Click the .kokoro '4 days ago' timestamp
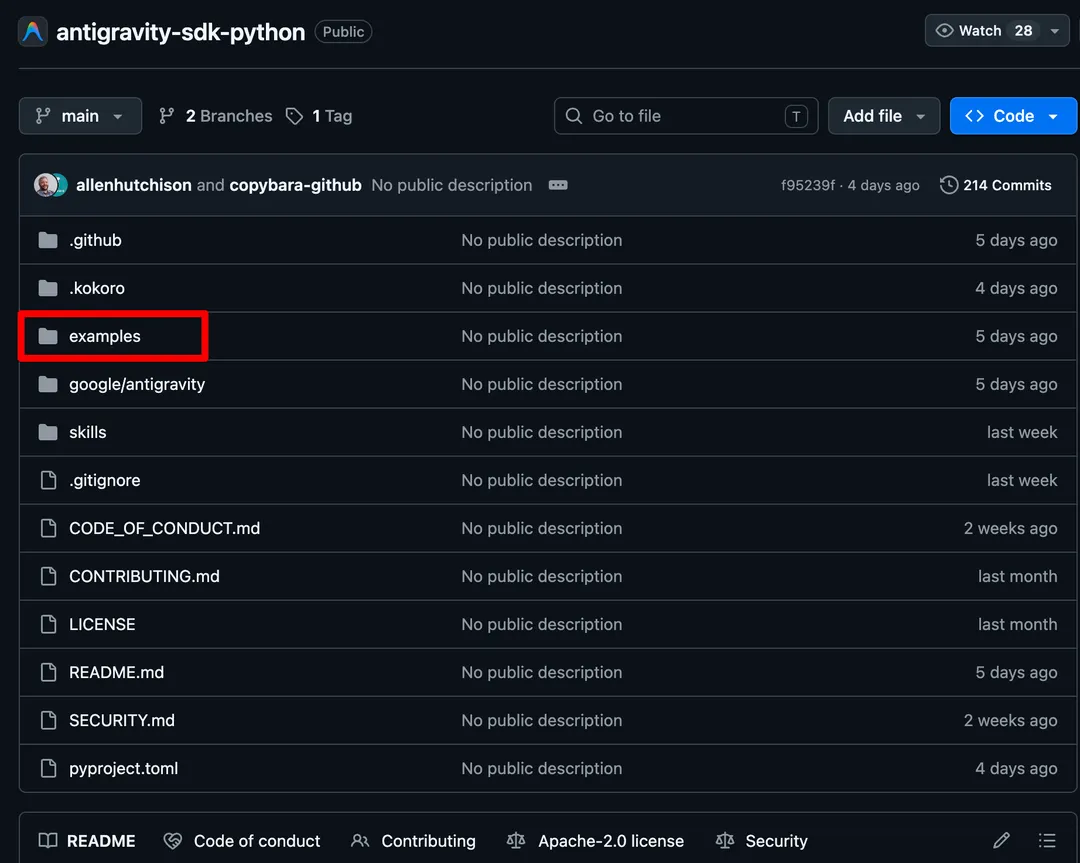The width and height of the screenshot is (1080, 863). coord(1016,288)
